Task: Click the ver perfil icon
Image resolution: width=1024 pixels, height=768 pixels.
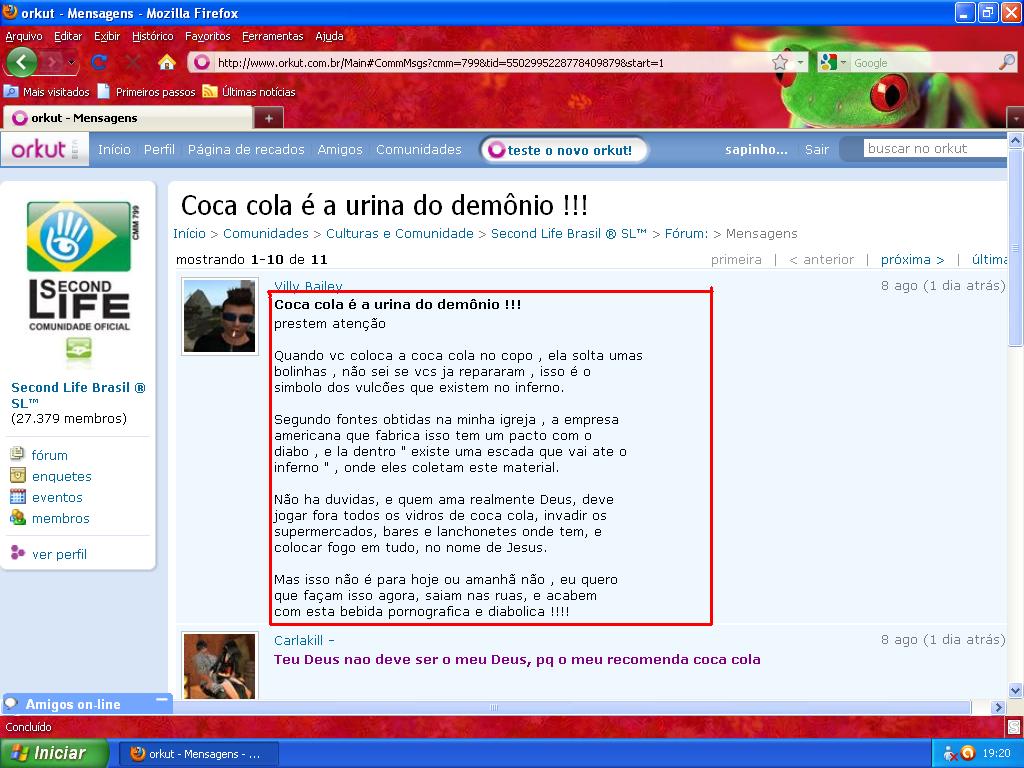Action: click(x=18, y=553)
